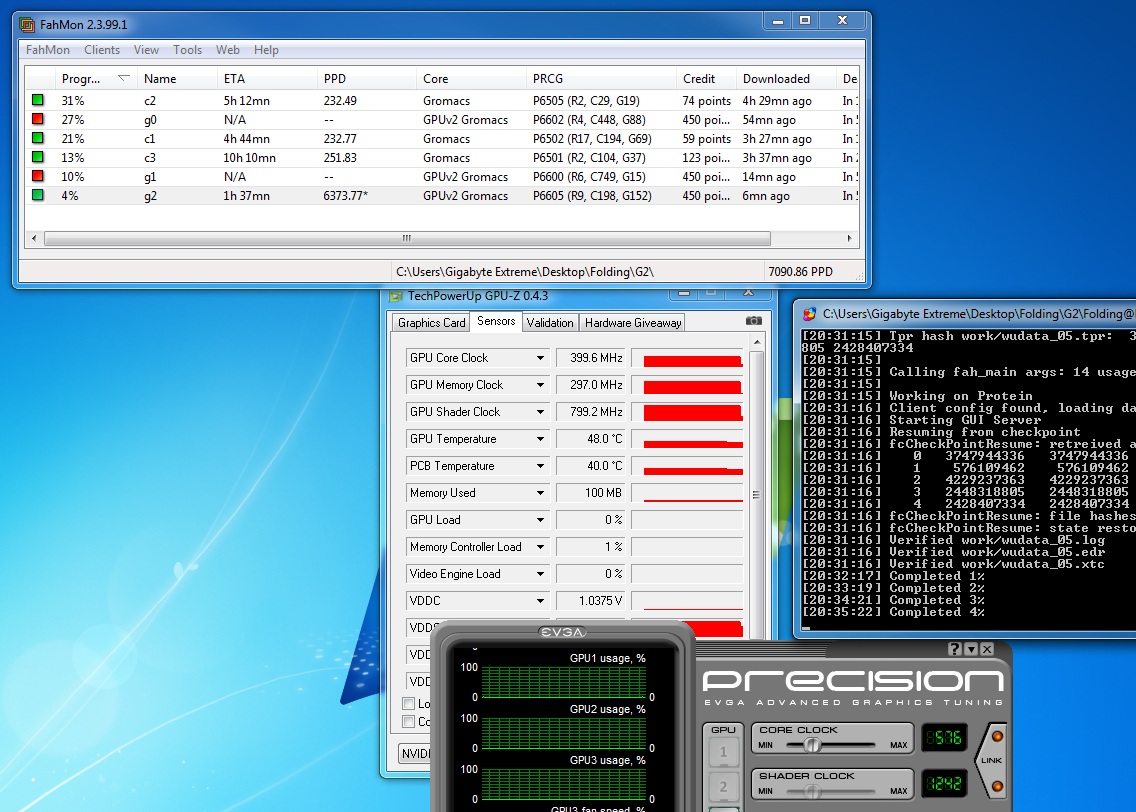The width and height of the screenshot is (1136, 812).
Task: Sort FahMon list by Downloaded column
Action: pos(786,78)
